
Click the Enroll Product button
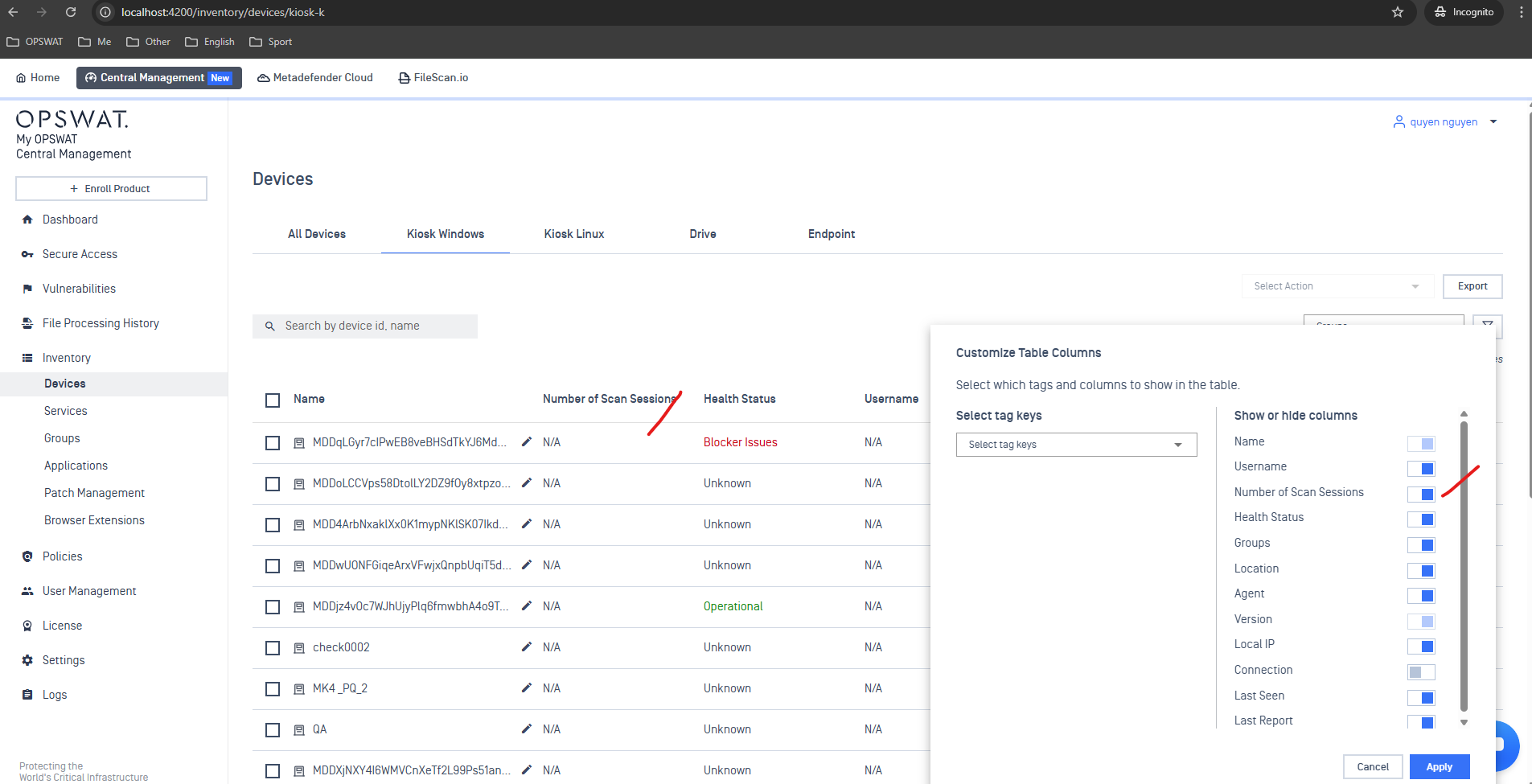pos(111,189)
